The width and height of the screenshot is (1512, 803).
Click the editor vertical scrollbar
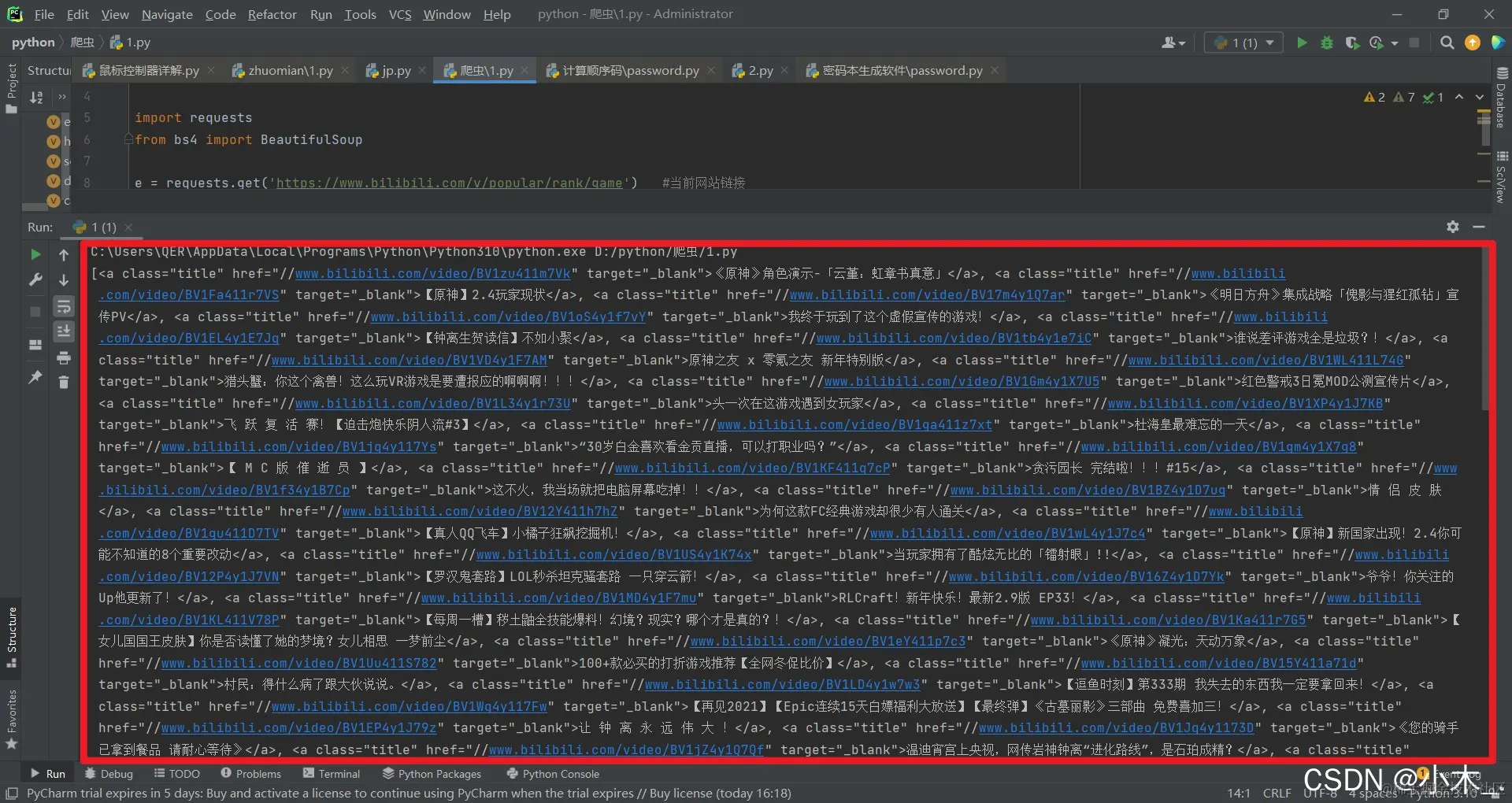(1485, 128)
